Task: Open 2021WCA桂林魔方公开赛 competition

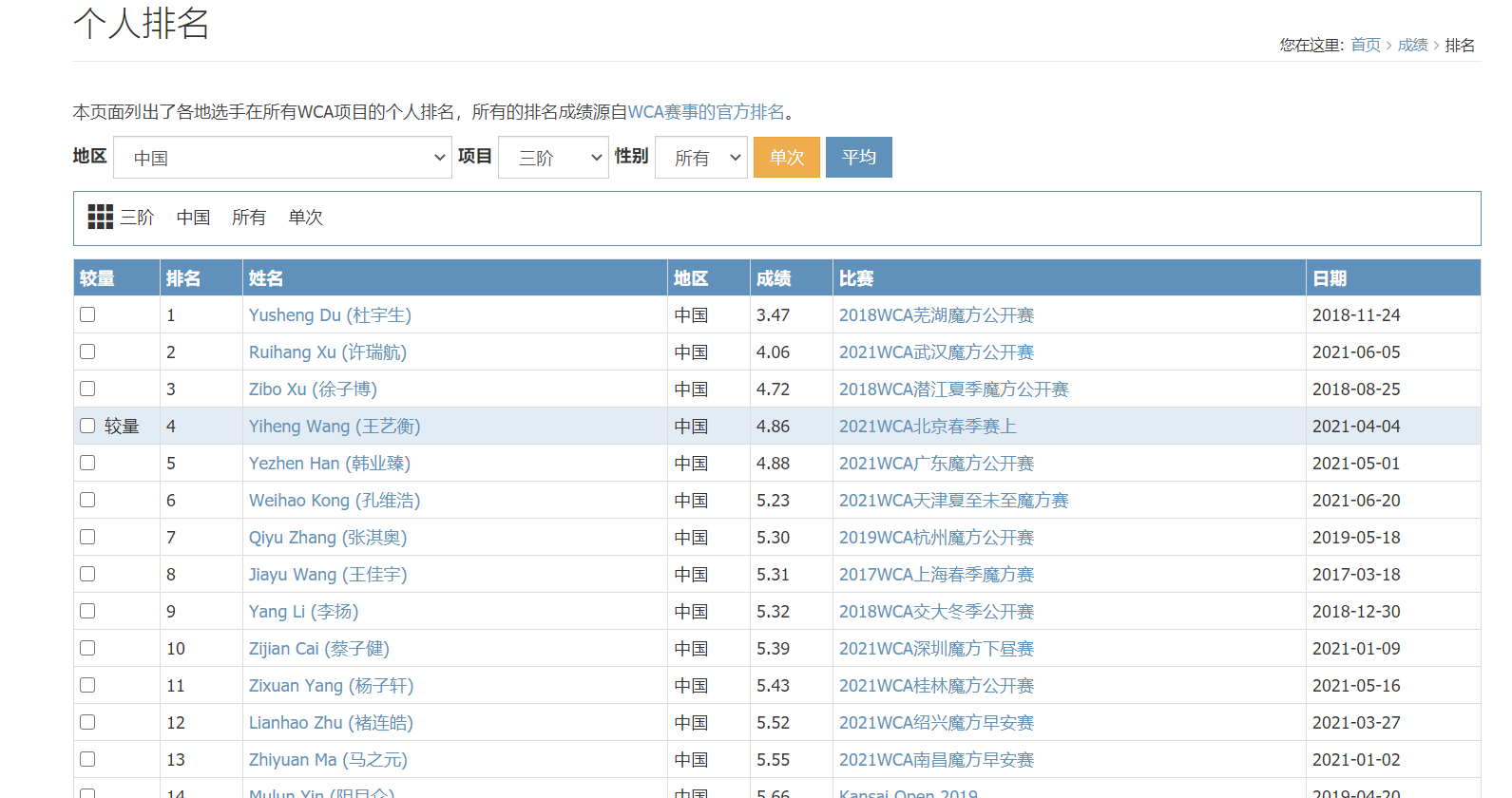Action: pyautogui.click(x=936, y=685)
